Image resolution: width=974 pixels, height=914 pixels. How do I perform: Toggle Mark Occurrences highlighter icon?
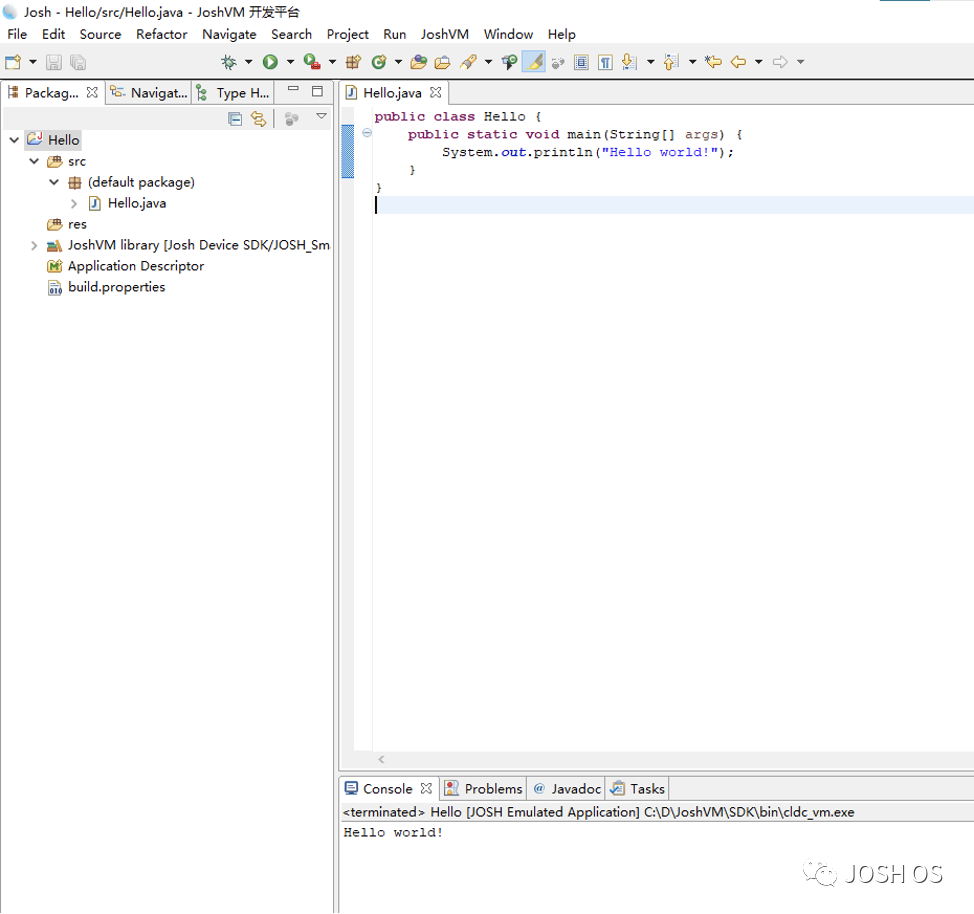pos(534,62)
